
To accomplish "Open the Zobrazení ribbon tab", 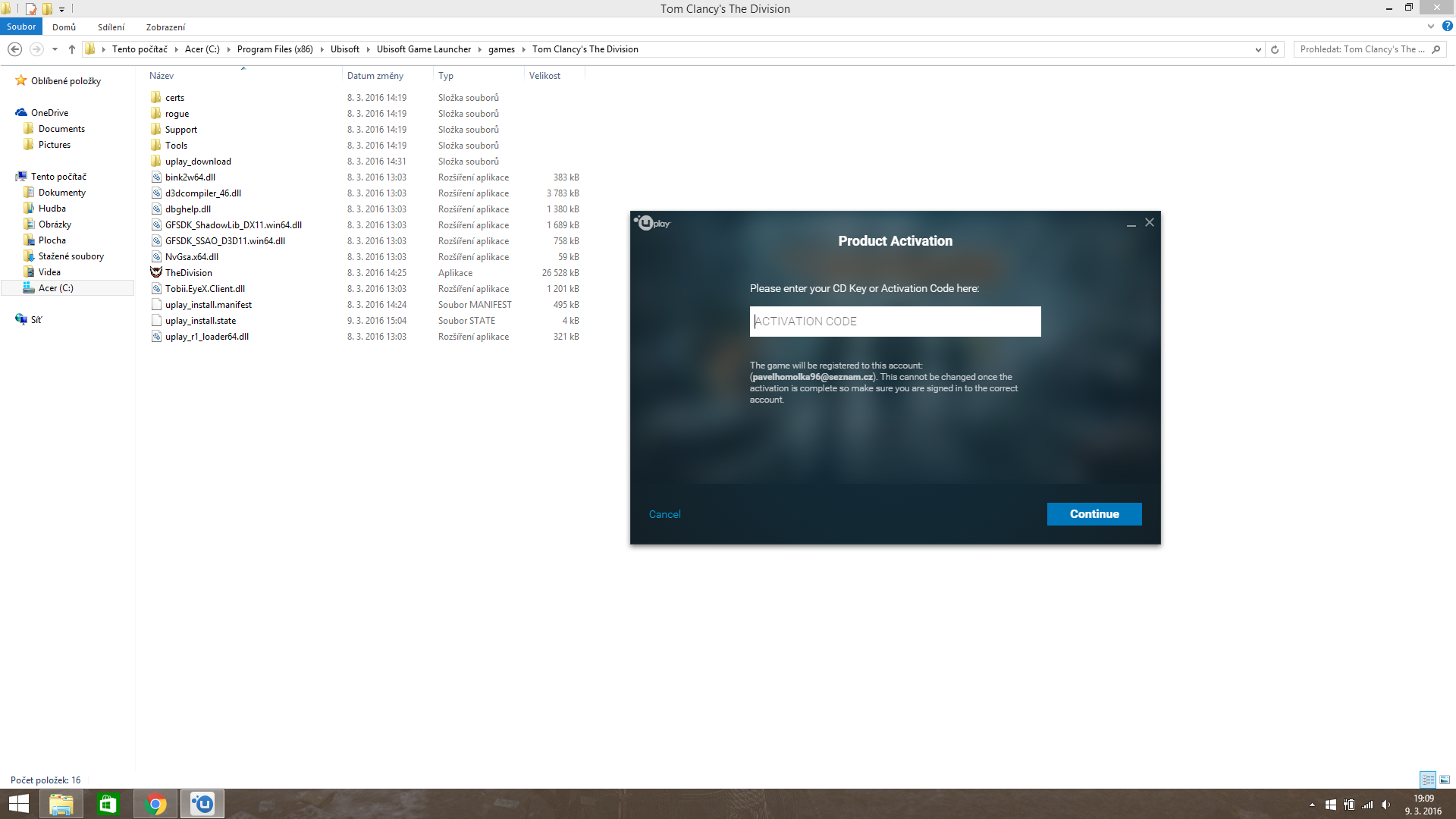I will click(165, 27).
